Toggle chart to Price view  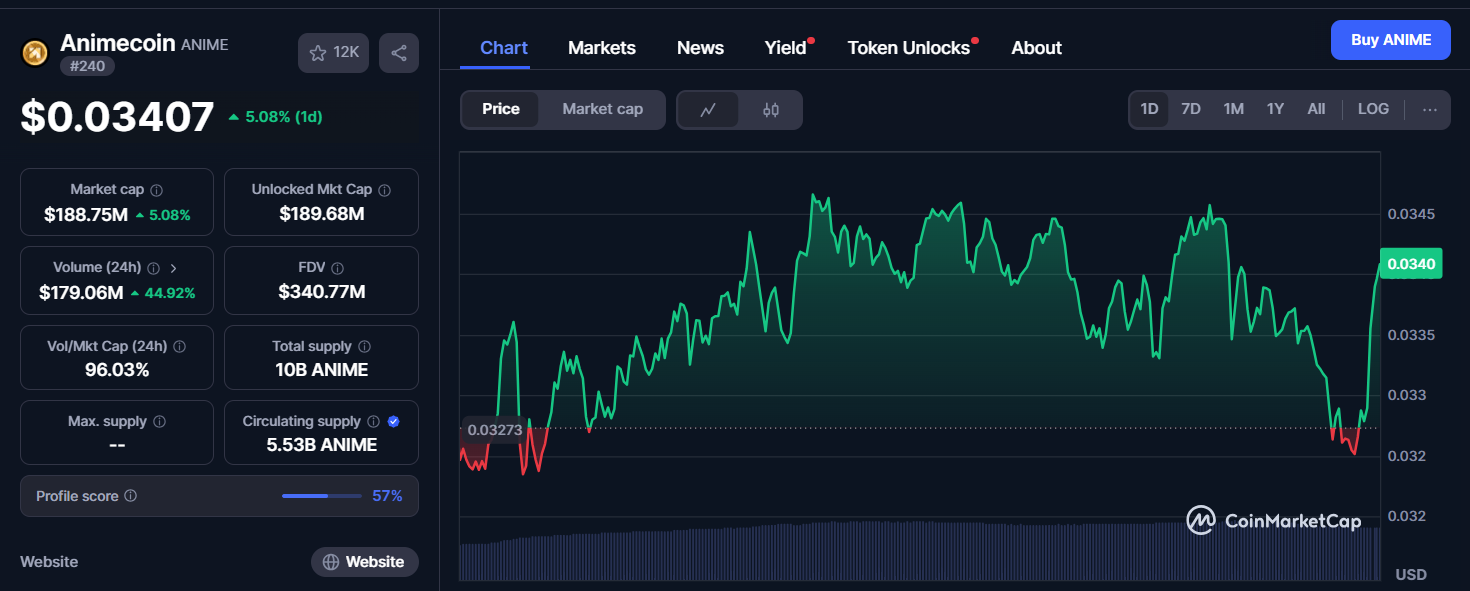click(501, 109)
